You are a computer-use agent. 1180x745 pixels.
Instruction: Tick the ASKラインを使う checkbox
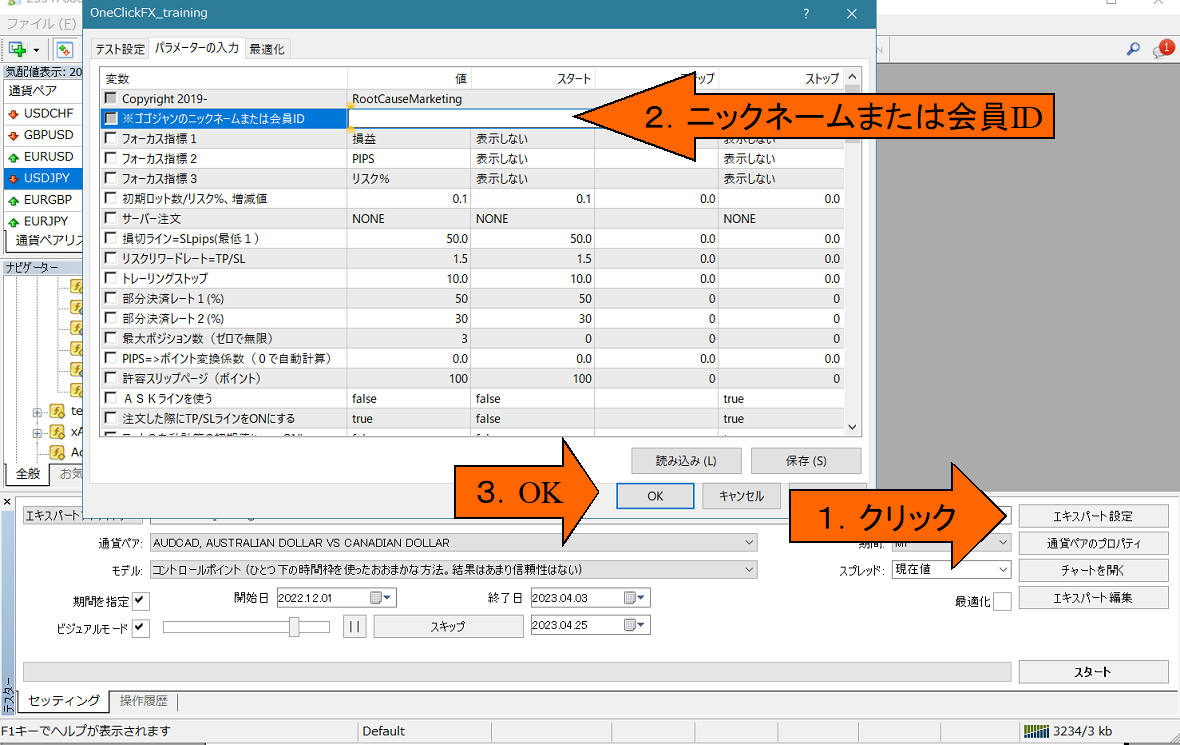click(111, 398)
